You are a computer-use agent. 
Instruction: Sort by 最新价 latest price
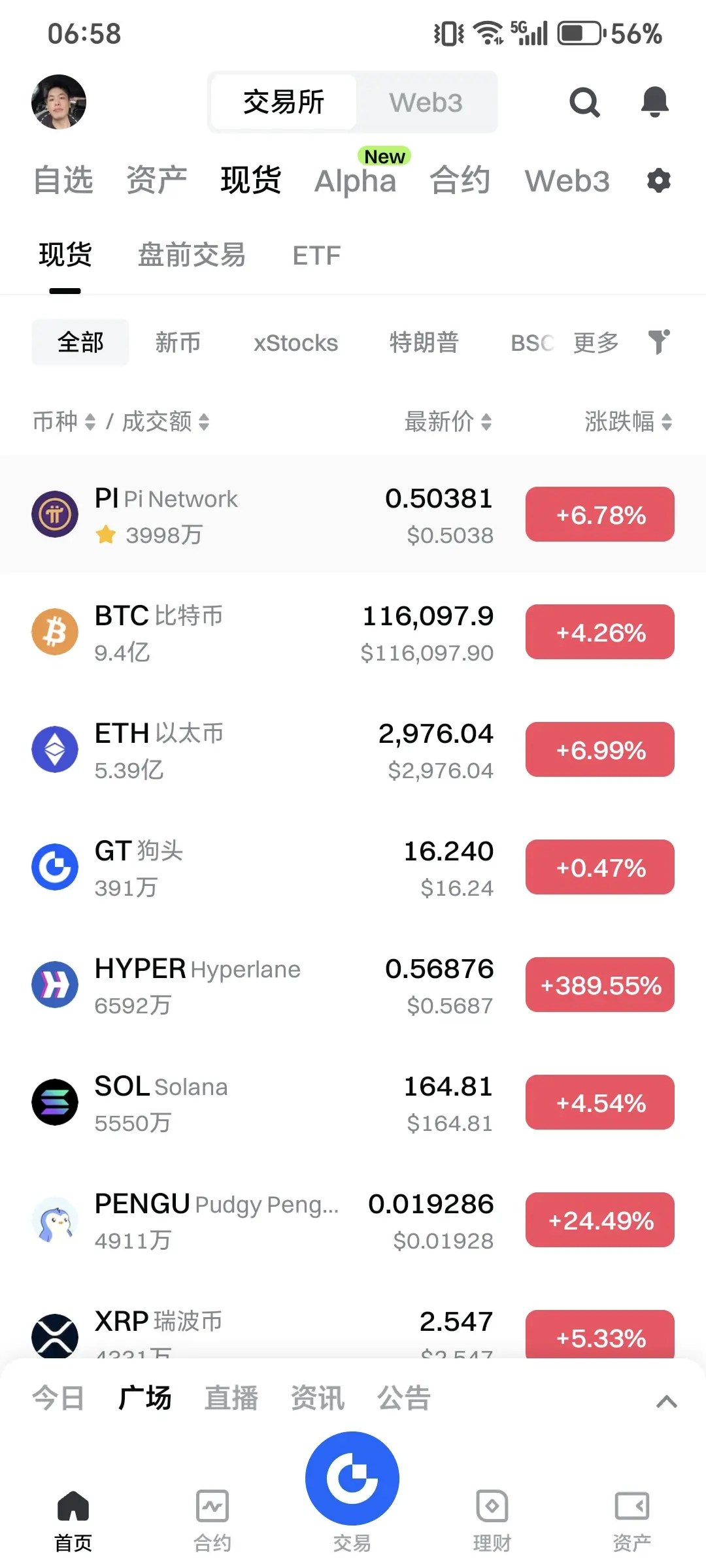tap(448, 421)
